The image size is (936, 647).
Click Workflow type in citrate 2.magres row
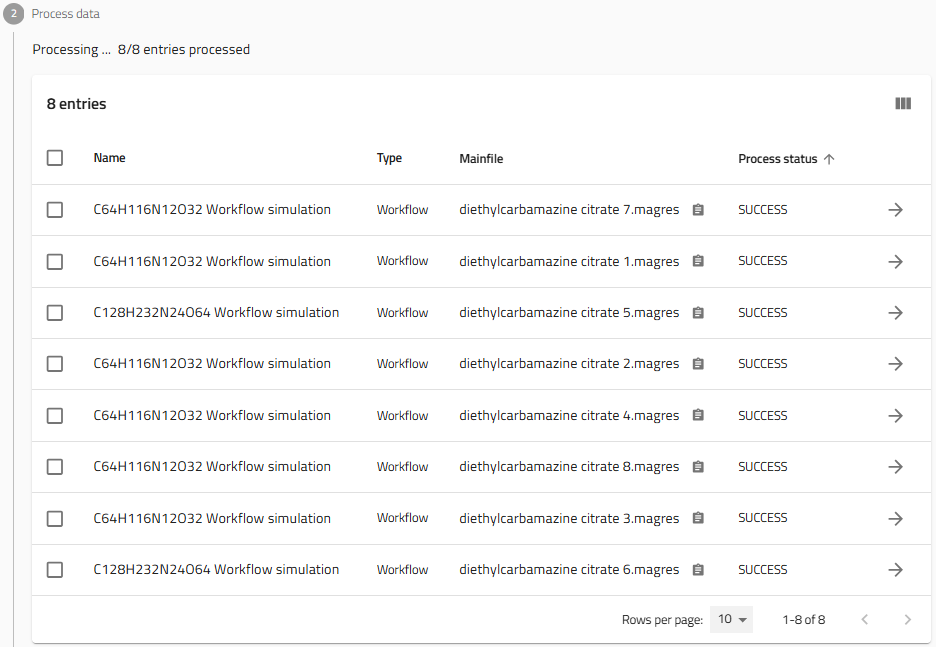[402, 363]
